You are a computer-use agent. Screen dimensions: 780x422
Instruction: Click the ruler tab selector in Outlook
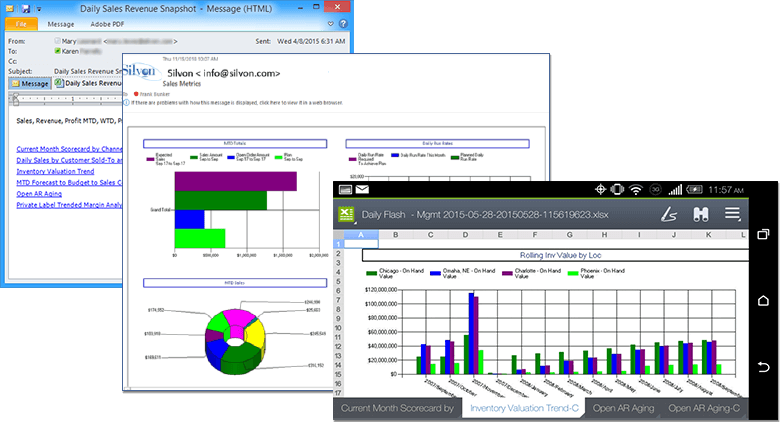pyautogui.click(x=16, y=98)
